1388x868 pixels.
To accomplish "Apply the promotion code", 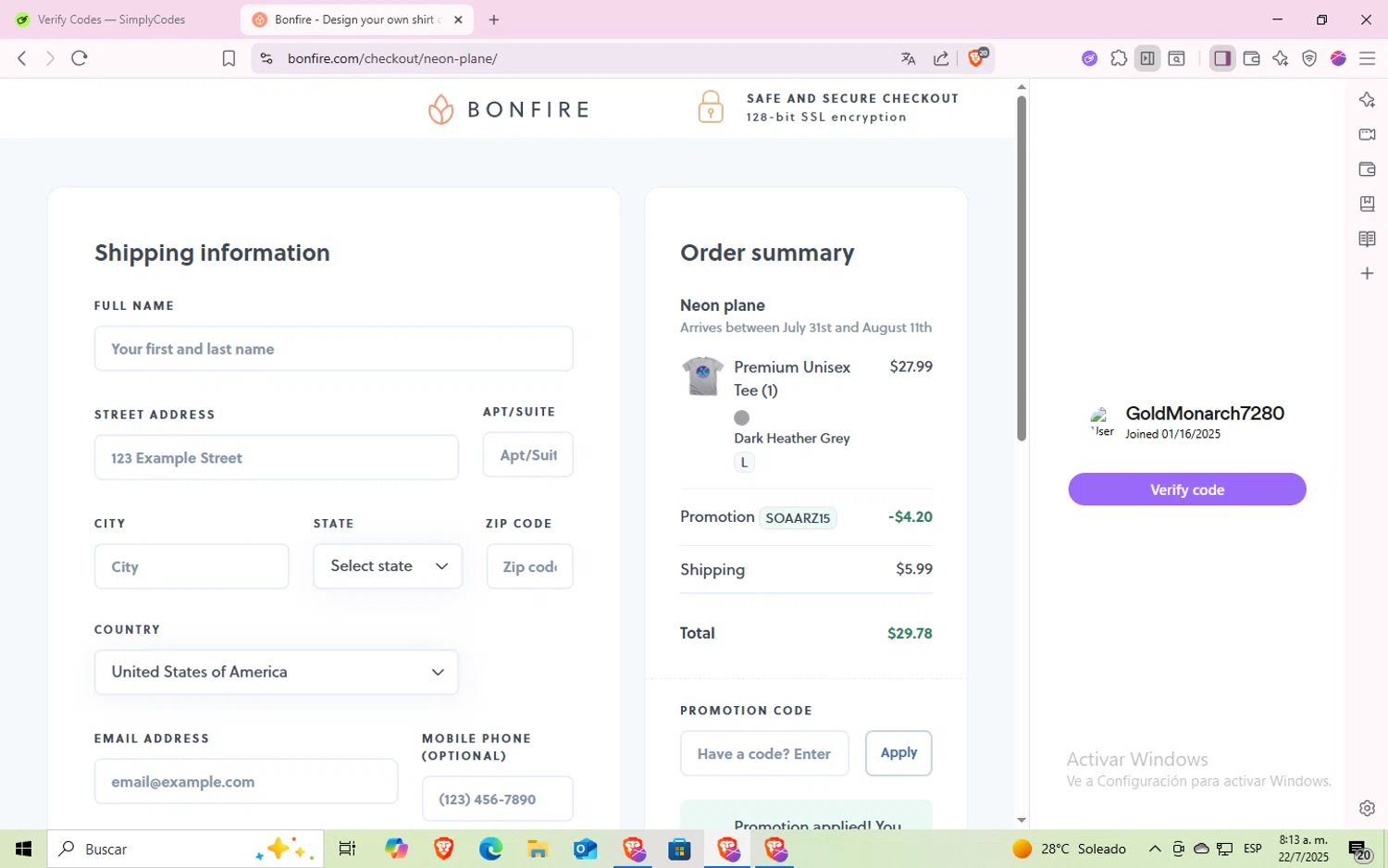I will [898, 752].
